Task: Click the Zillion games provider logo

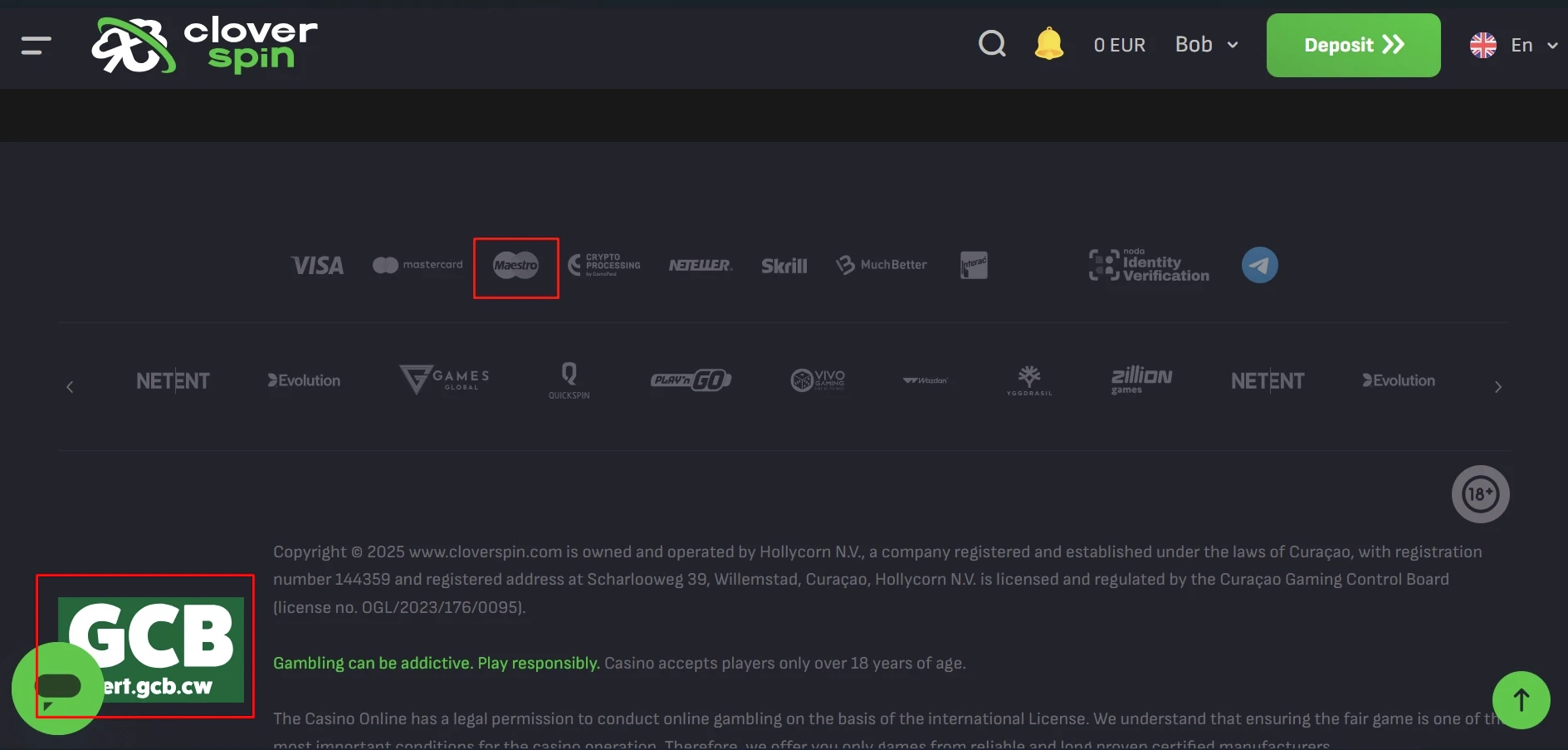Action: pyautogui.click(x=1141, y=380)
